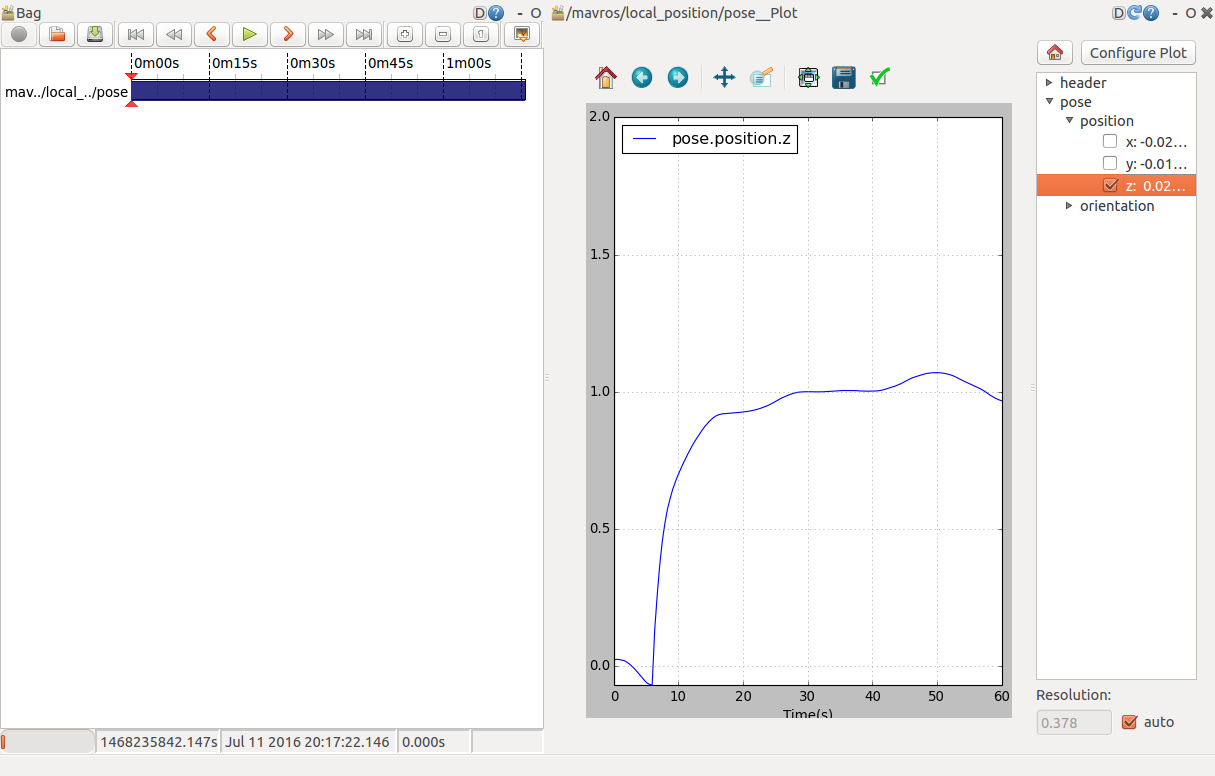Enable the x position checkbox
1215x776 pixels.
(x=1109, y=141)
